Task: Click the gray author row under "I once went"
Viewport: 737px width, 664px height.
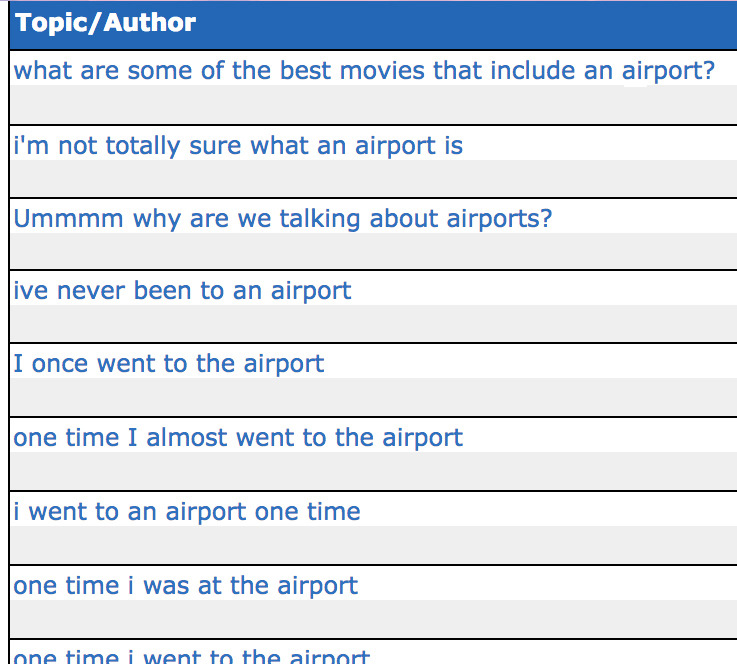Action: click(x=374, y=397)
